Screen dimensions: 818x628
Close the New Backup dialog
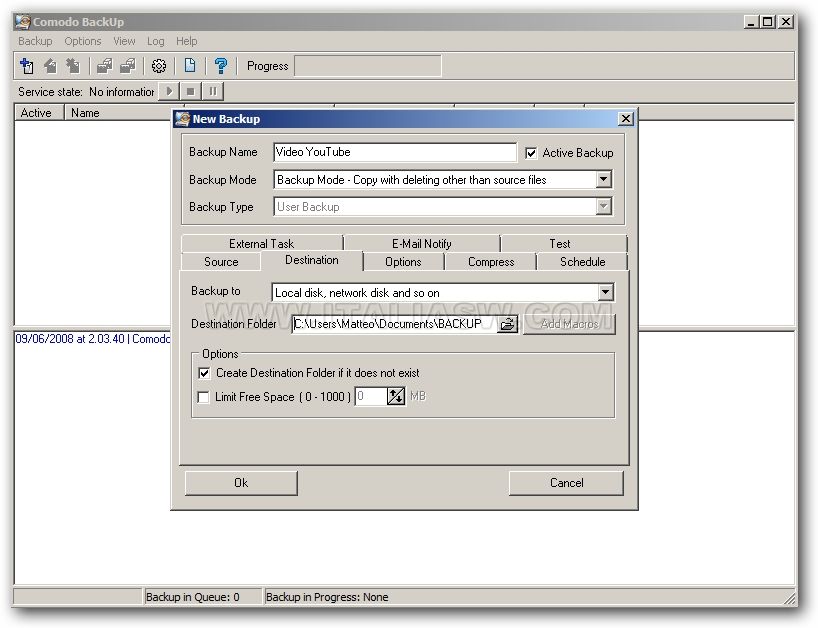coord(626,119)
